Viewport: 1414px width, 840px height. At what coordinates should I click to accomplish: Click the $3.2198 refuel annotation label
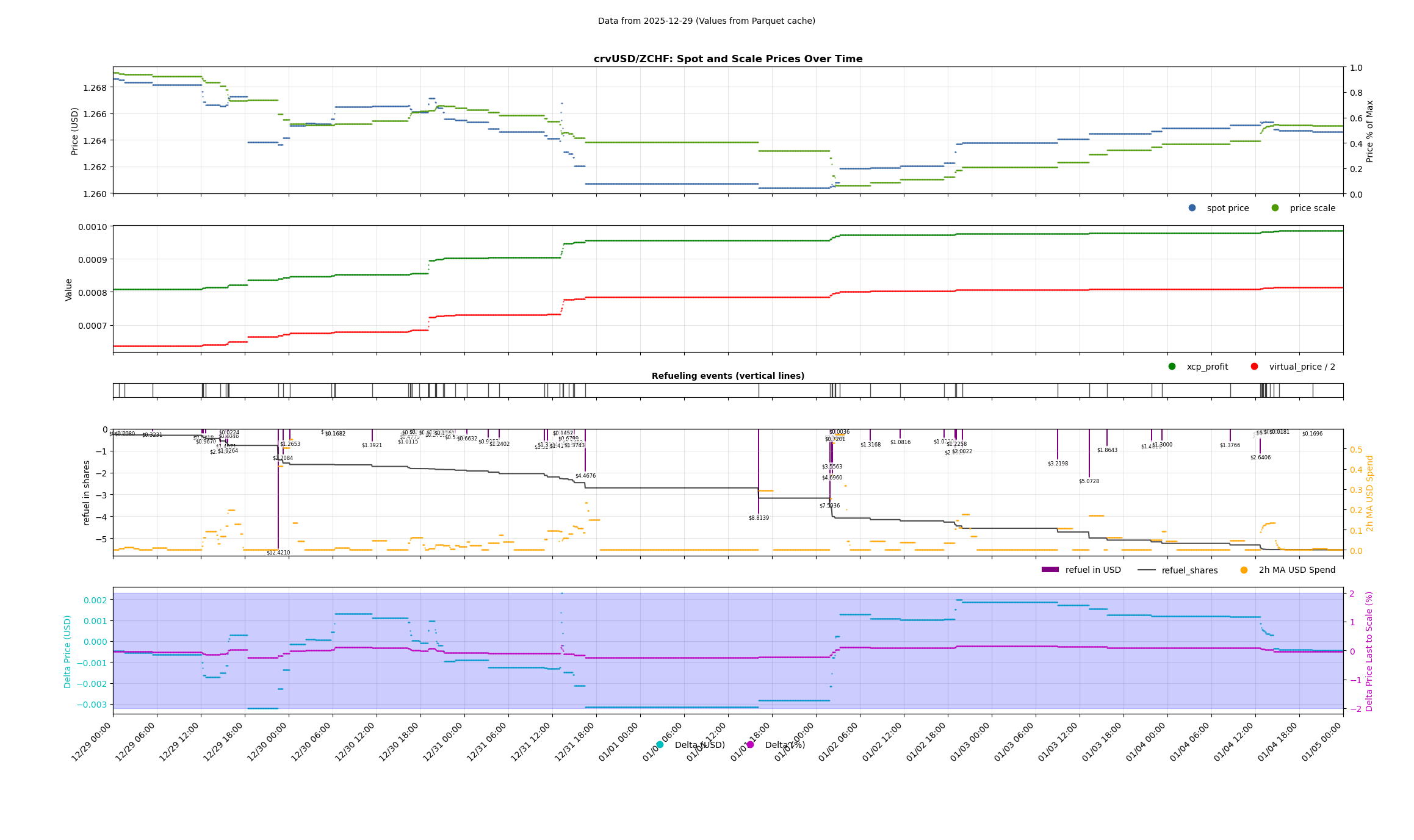[1058, 464]
